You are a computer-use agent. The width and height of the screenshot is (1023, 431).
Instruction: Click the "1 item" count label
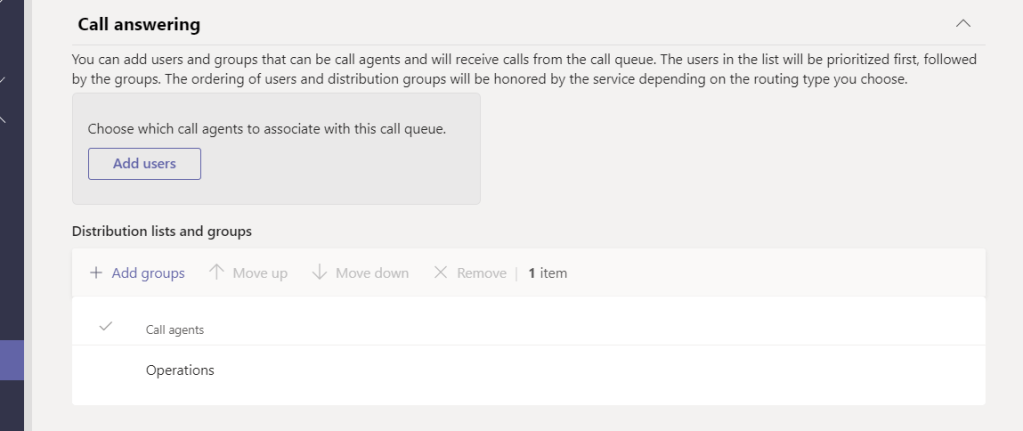(x=547, y=273)
